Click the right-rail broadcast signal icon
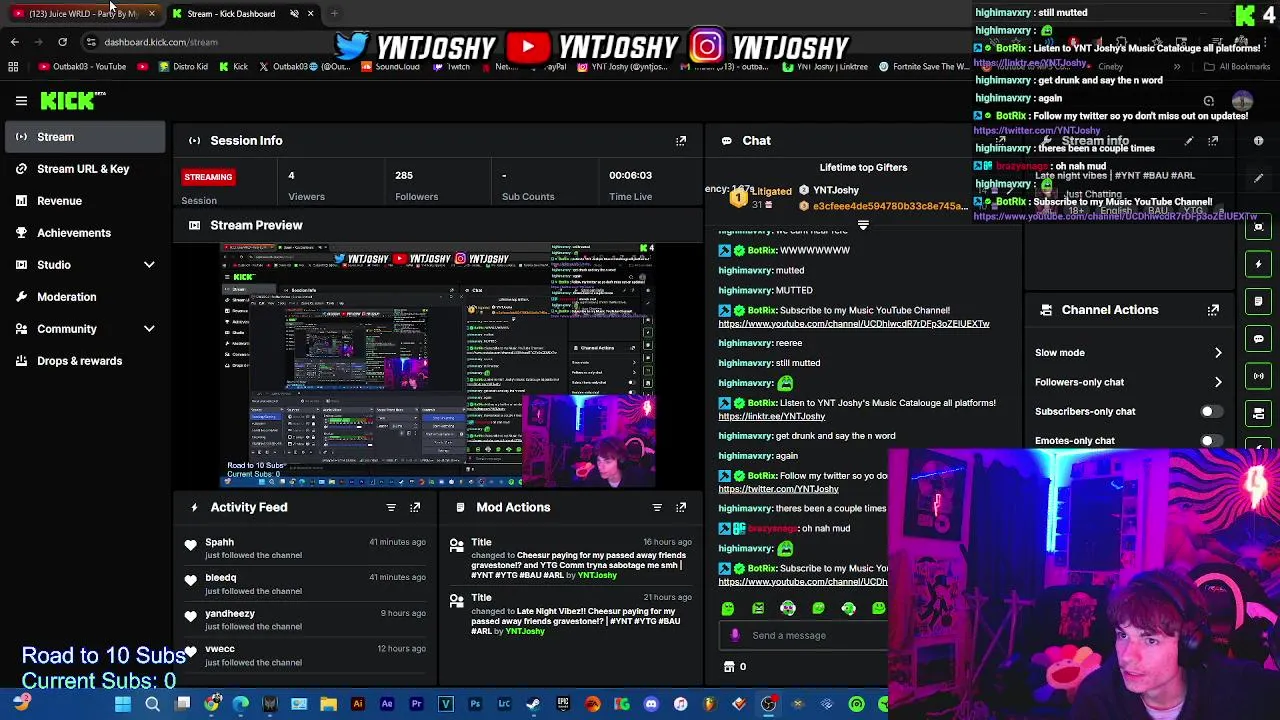 click(1258, 376)
